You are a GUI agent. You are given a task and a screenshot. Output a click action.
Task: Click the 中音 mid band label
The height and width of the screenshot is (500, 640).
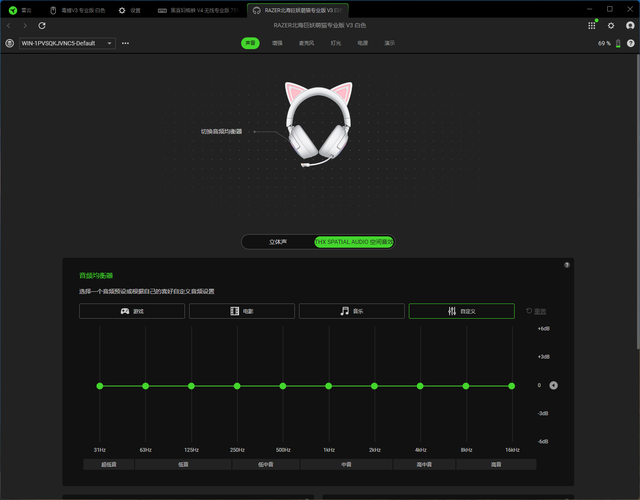(346, 464)
